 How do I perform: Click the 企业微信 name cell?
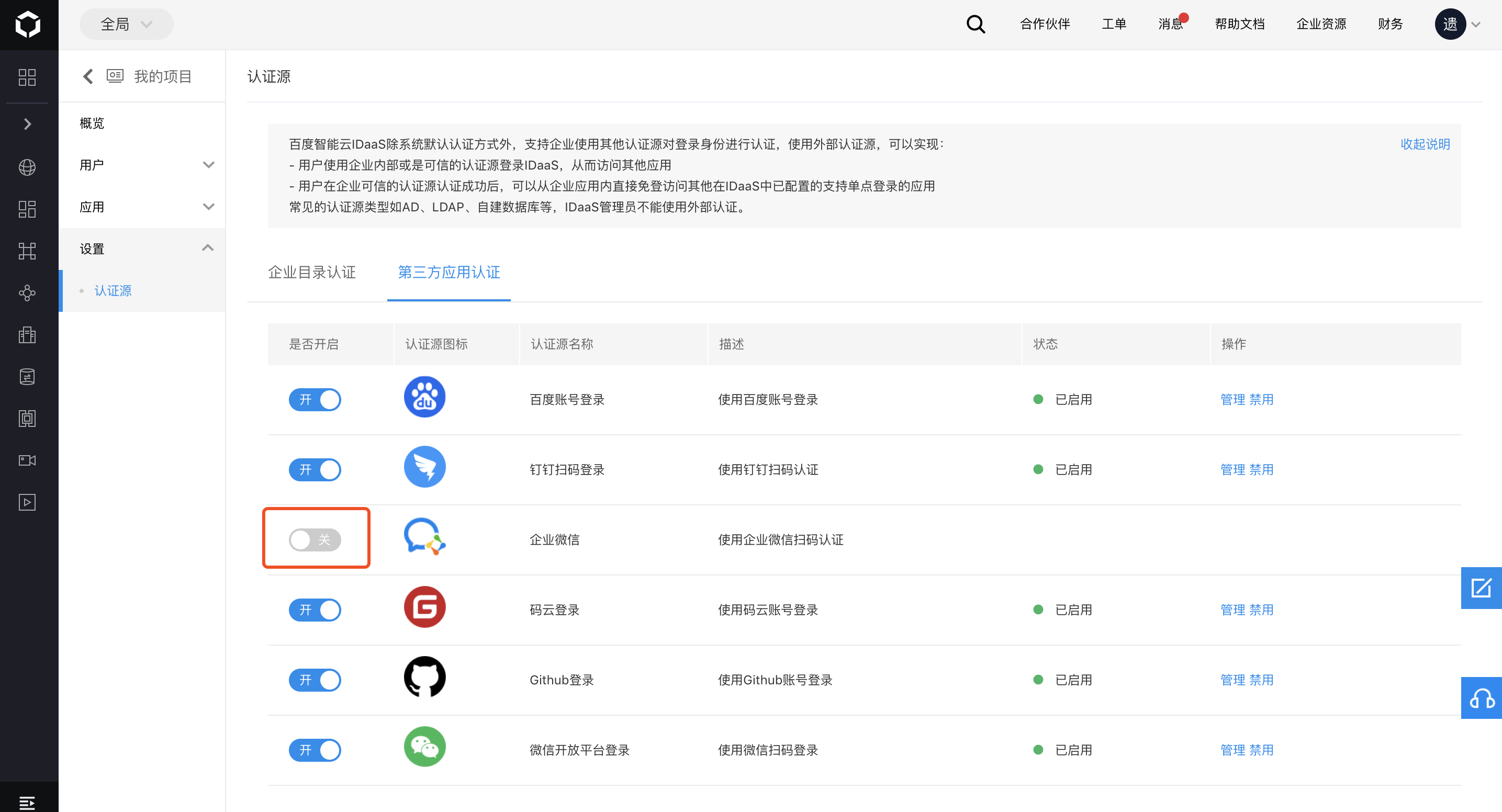point(554,540)
